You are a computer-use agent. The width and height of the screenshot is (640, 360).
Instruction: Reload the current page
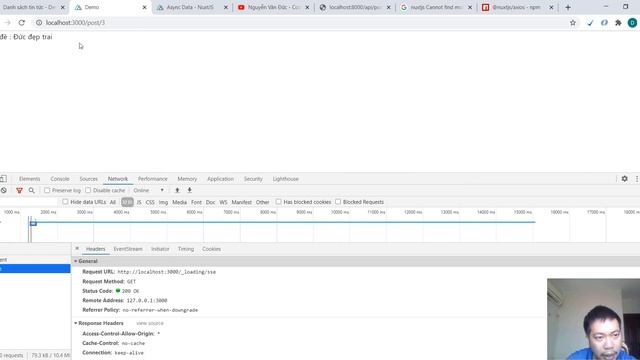pos(22,23)
